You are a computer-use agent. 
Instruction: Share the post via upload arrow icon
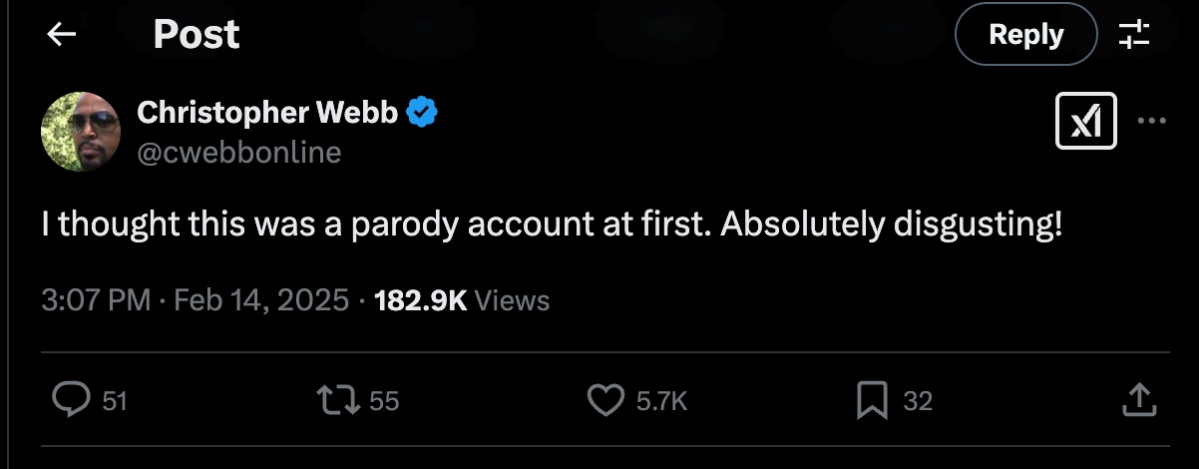click(x=1140, y=401)
